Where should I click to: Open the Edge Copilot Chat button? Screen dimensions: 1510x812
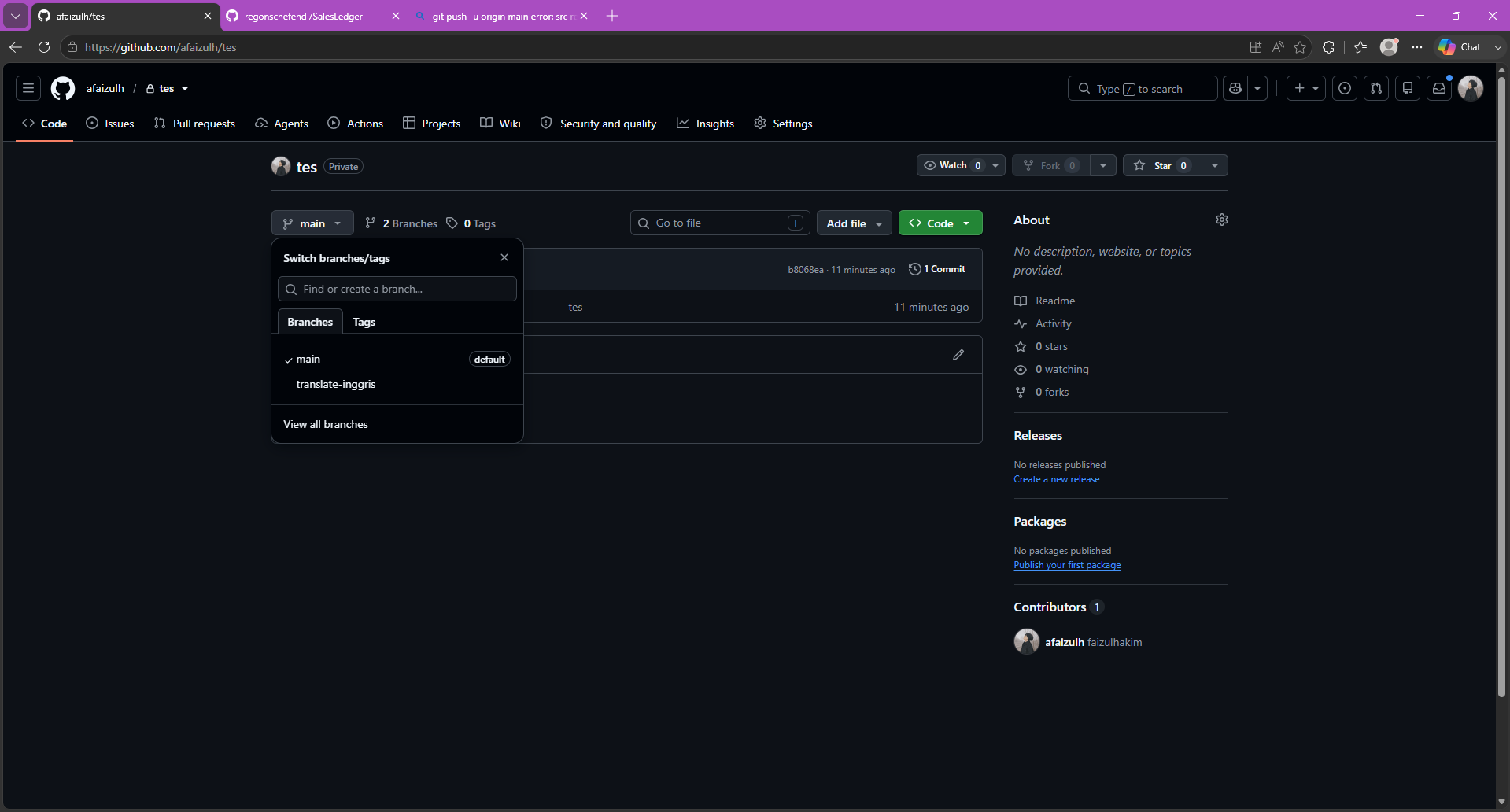pyautogui.click(x=1461, y=47)
